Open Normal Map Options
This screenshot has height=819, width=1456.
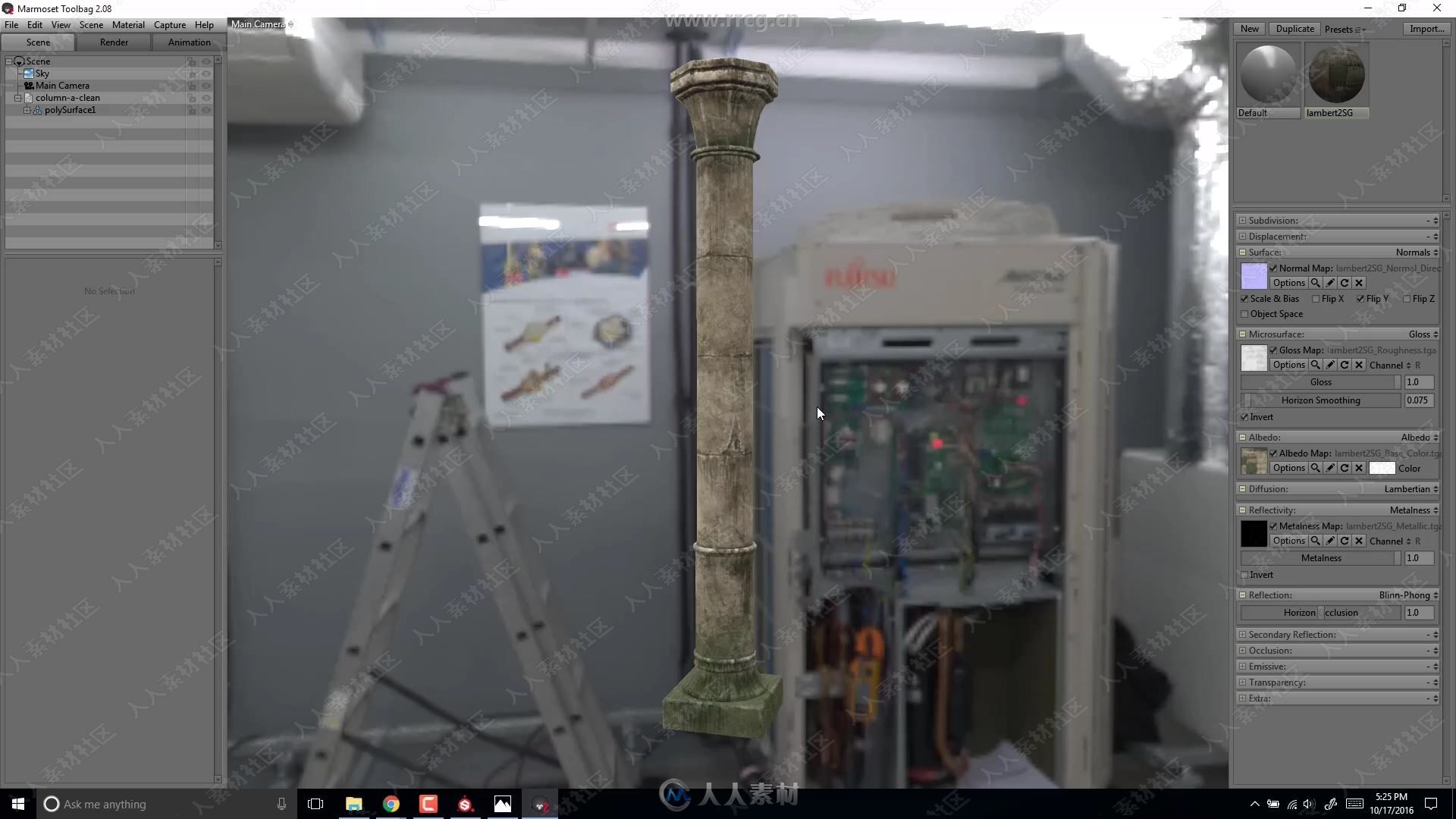coord(1289,283)
